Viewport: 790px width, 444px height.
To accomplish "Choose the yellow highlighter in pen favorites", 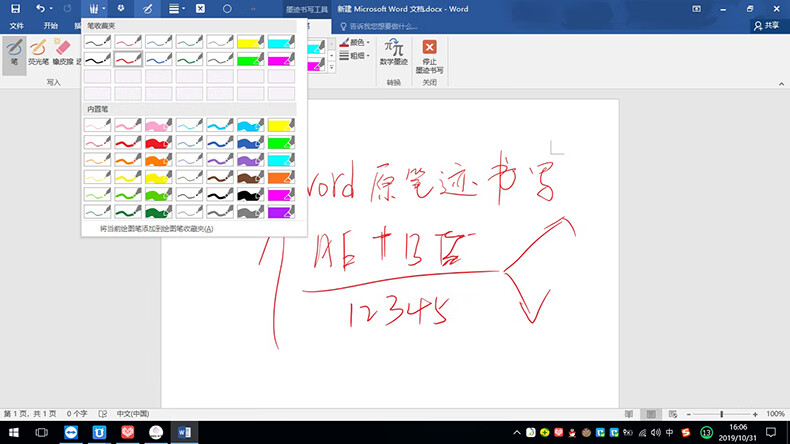I will point(251,43).
